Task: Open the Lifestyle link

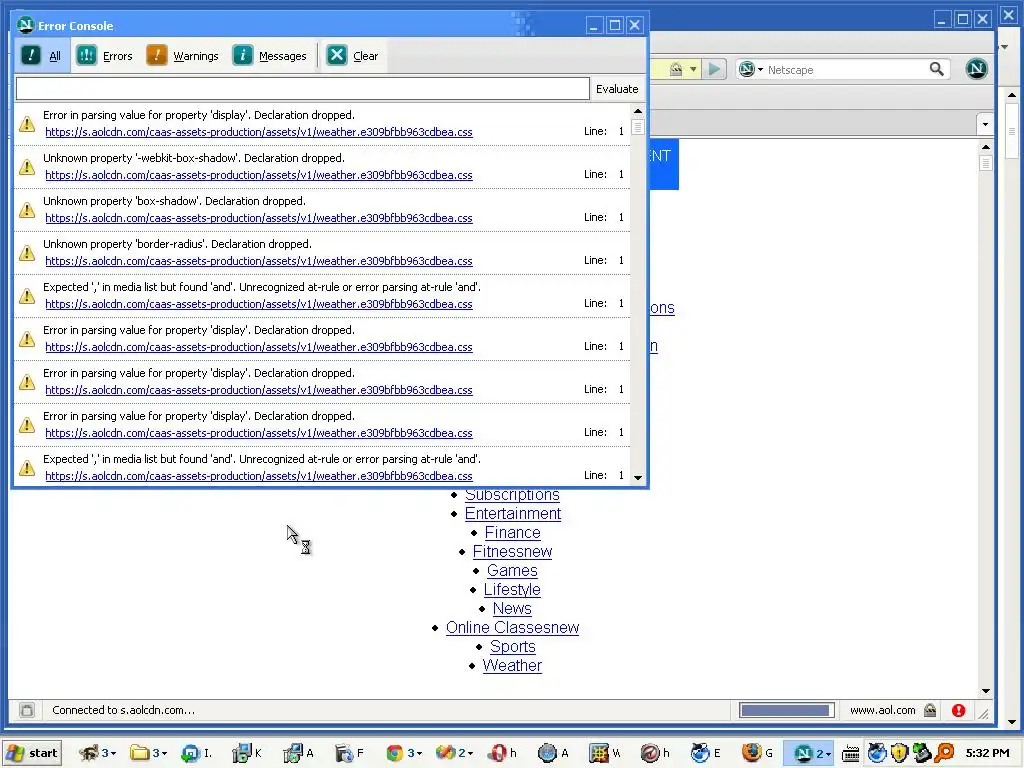Action: point(512,590)
